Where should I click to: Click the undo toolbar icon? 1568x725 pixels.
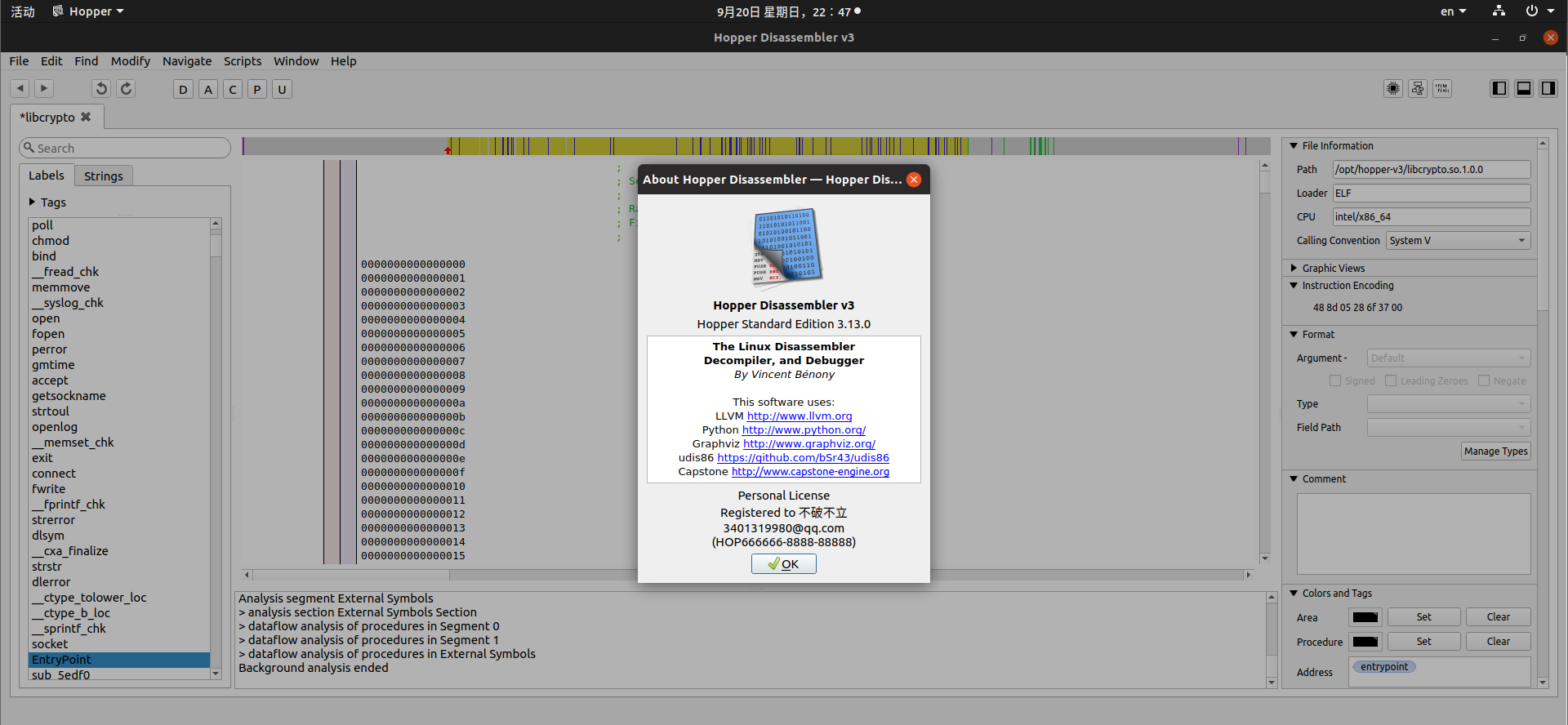pyautogui.click(x=101, y=88)
